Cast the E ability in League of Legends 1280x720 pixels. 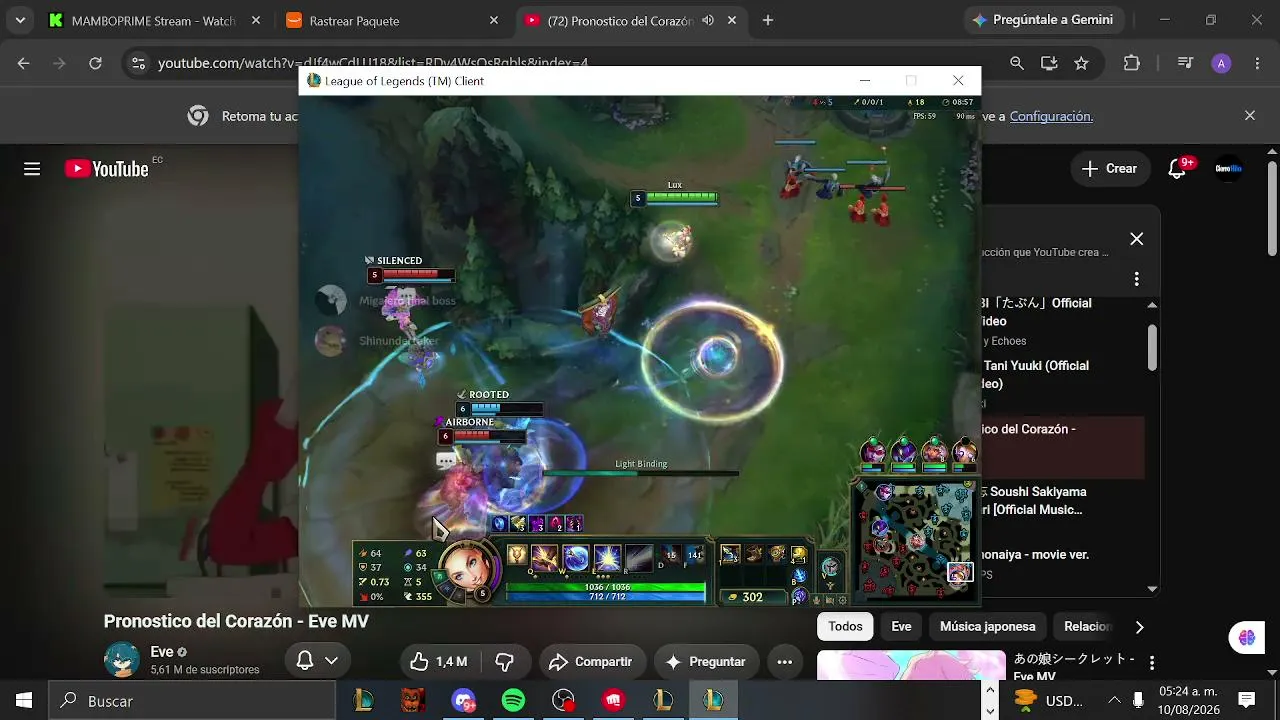[608, 557]
